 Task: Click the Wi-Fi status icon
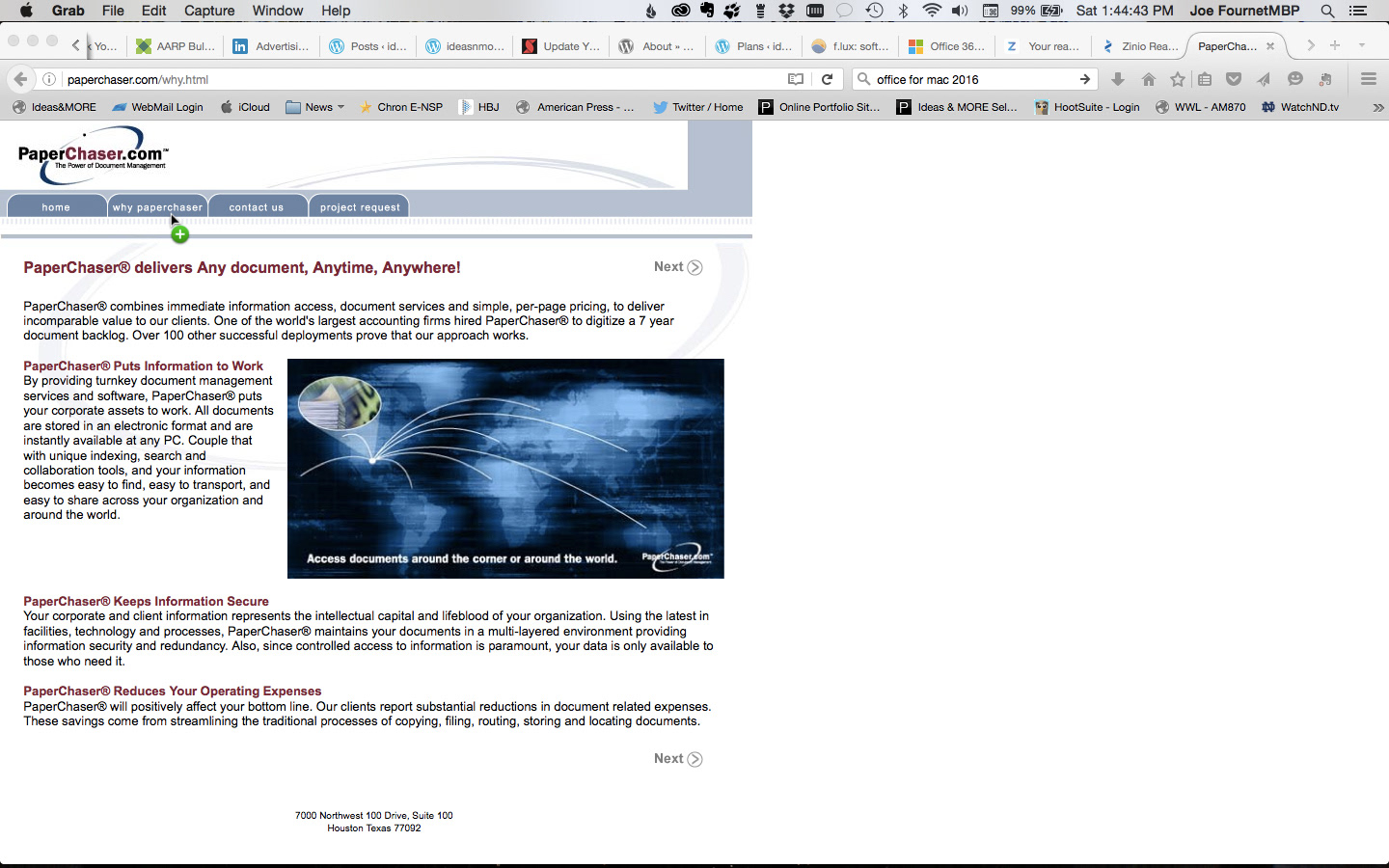[932, 11]
